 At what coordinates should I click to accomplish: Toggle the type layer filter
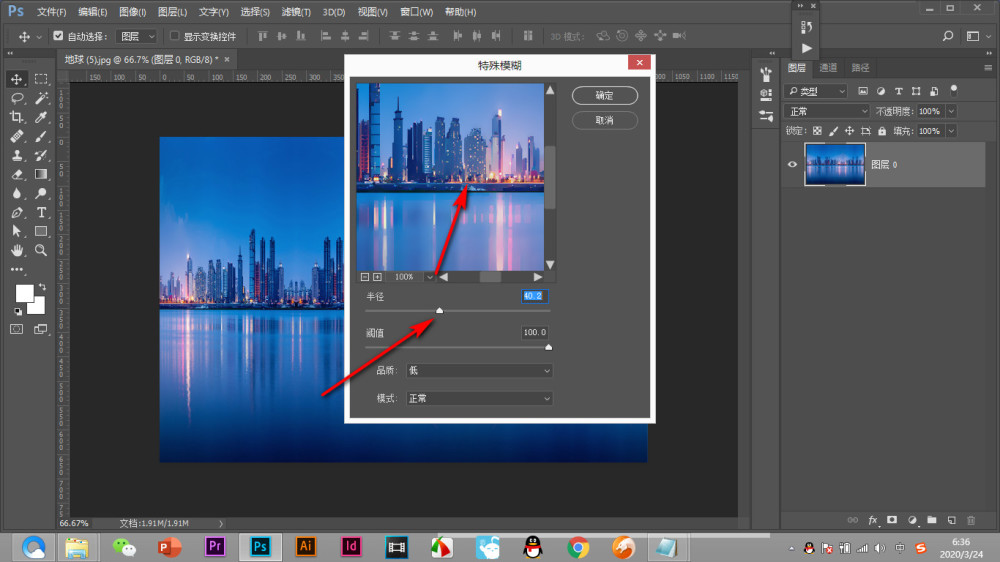coord(899,91)
